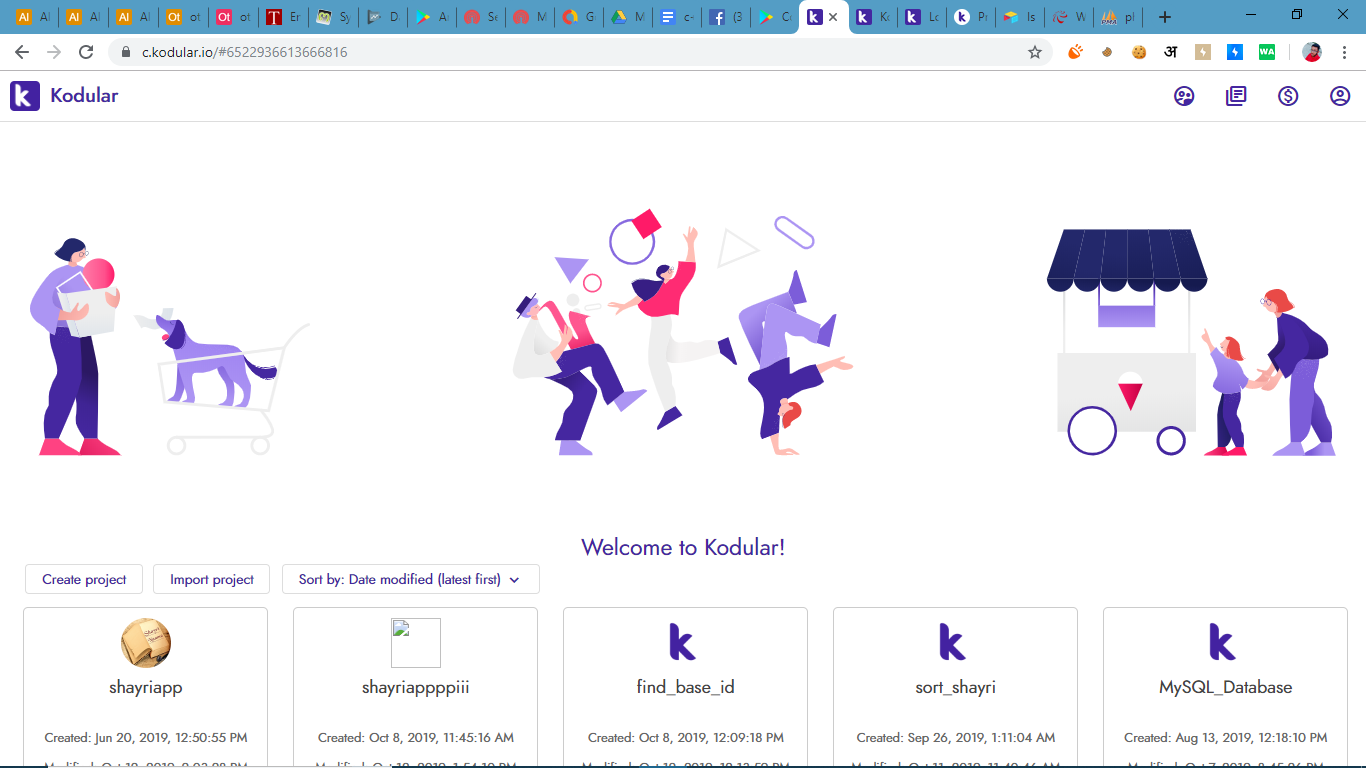1366x768 pixels.
Task: Expand the Sort by Date modified dropdown
Action: pos(411,579)
